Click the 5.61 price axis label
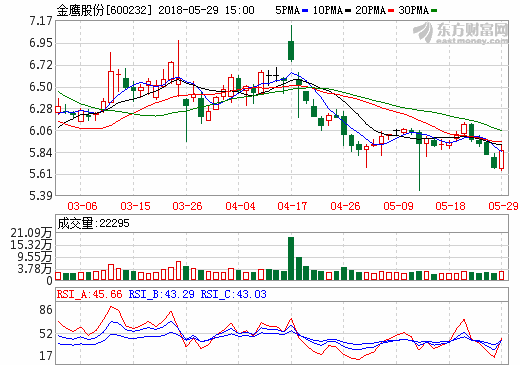The height and width of the screenshot is (365, 520). (x=41, y=174)
